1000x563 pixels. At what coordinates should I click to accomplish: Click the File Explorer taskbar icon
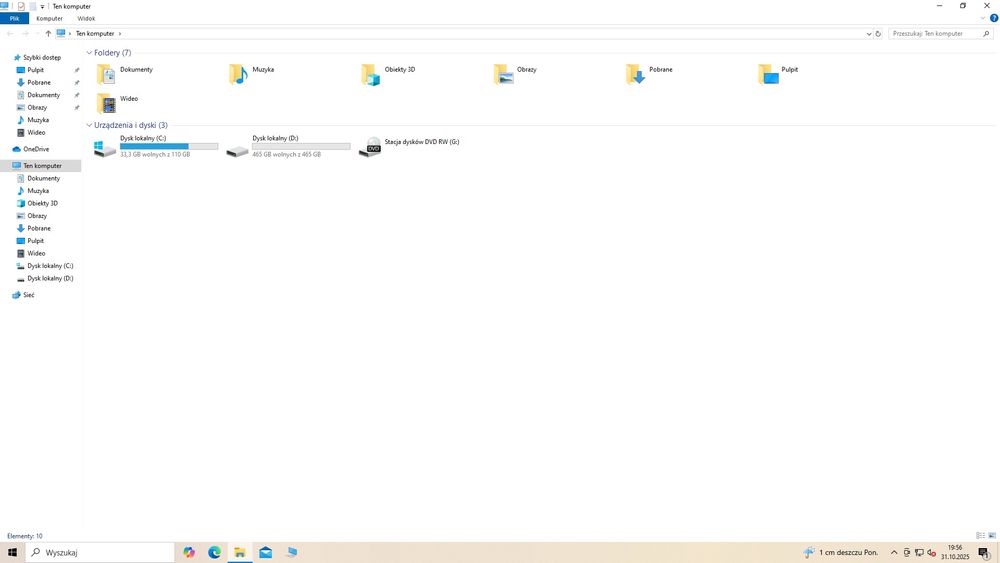240,552
